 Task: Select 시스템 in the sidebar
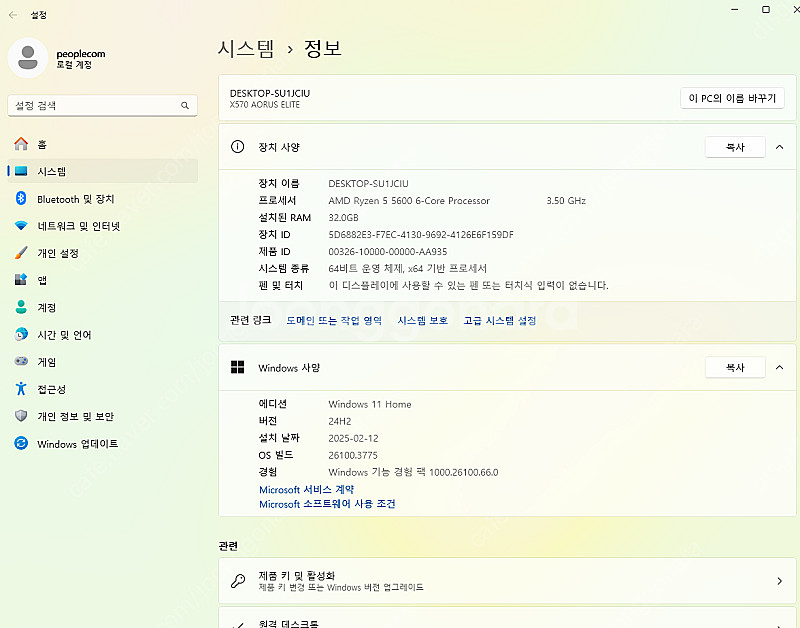102,171
